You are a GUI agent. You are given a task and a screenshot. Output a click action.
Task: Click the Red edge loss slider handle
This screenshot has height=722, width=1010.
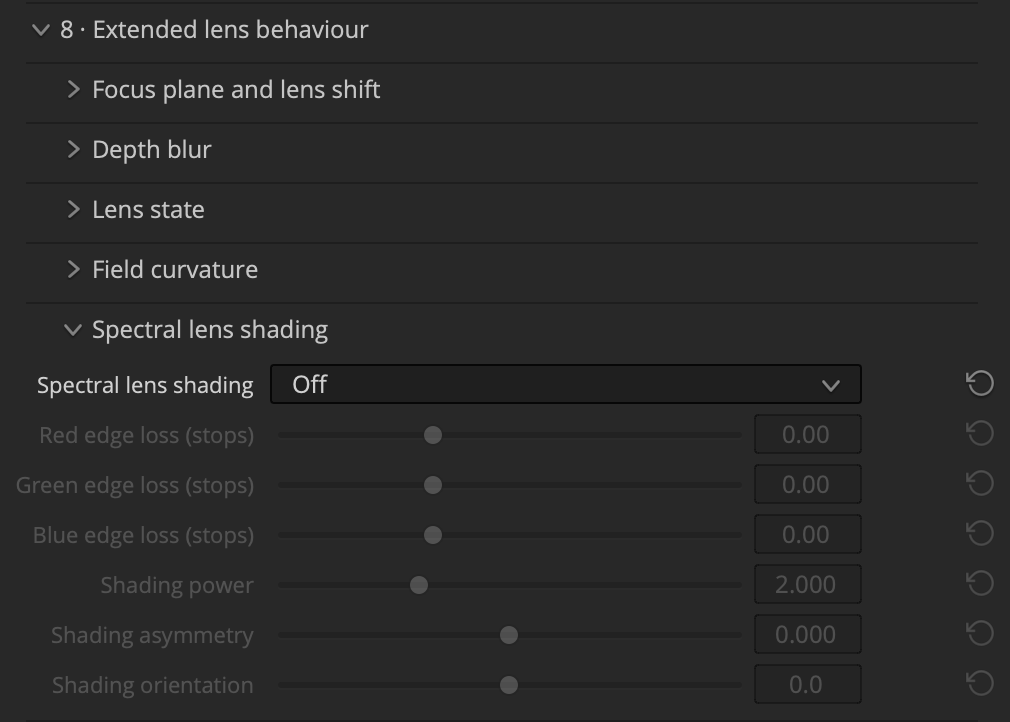point(433,435)
